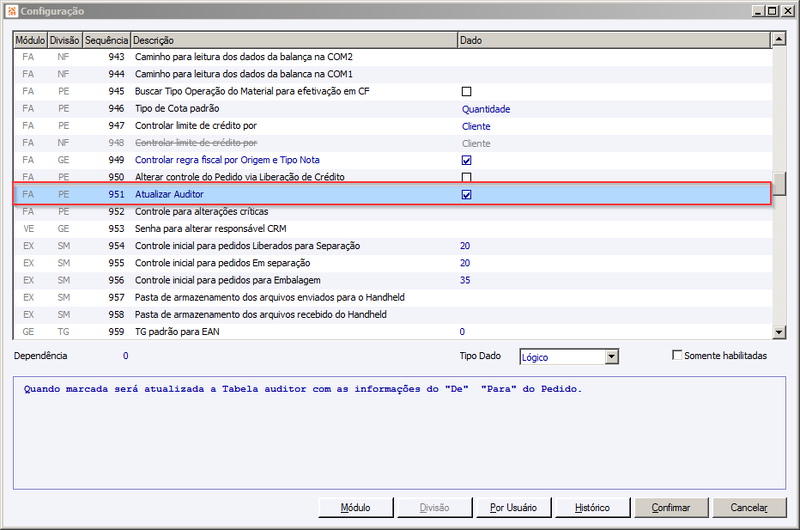Select Controle para alterações críticas row

(x=392, y=212)
